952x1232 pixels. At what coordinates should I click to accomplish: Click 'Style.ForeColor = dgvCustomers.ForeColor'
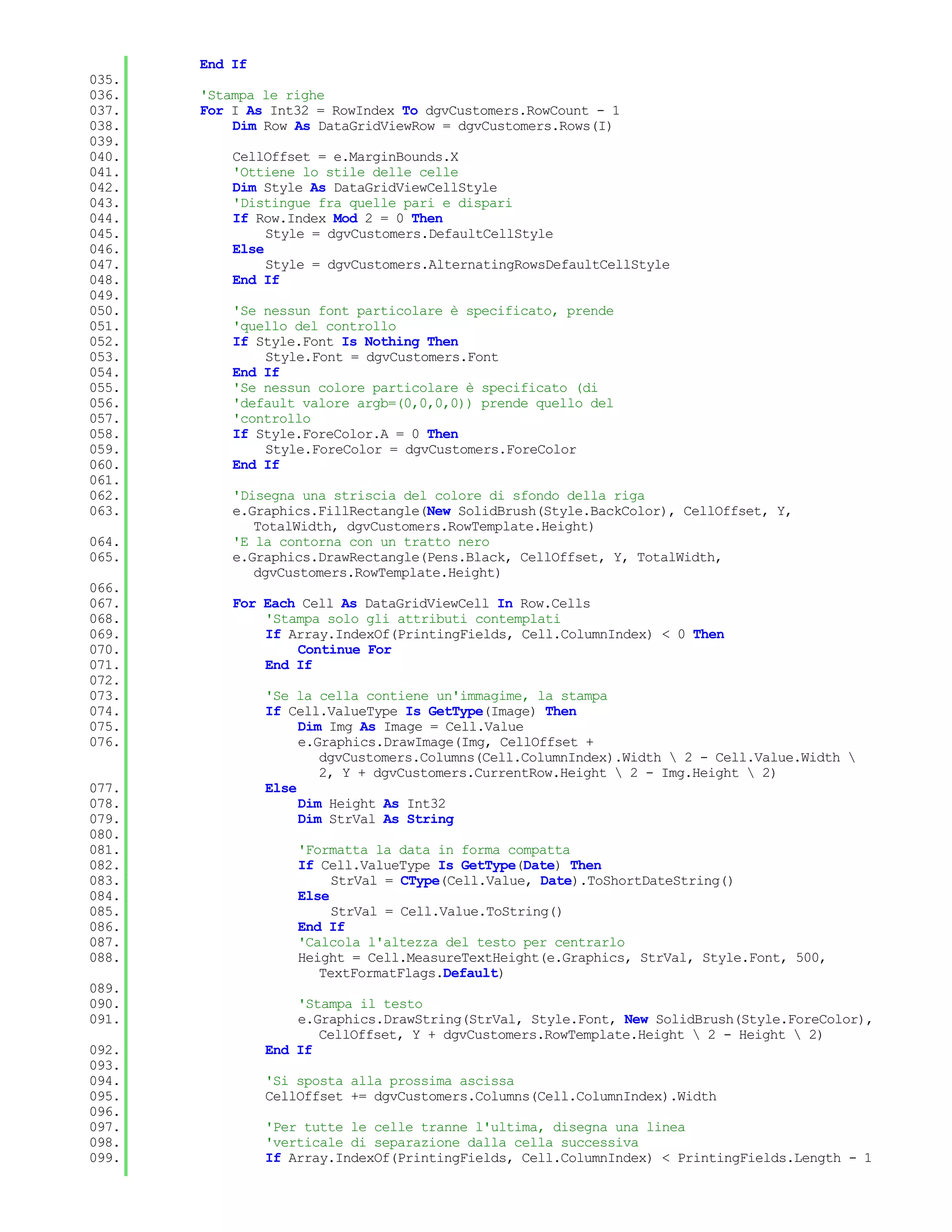tap(421, 450)
